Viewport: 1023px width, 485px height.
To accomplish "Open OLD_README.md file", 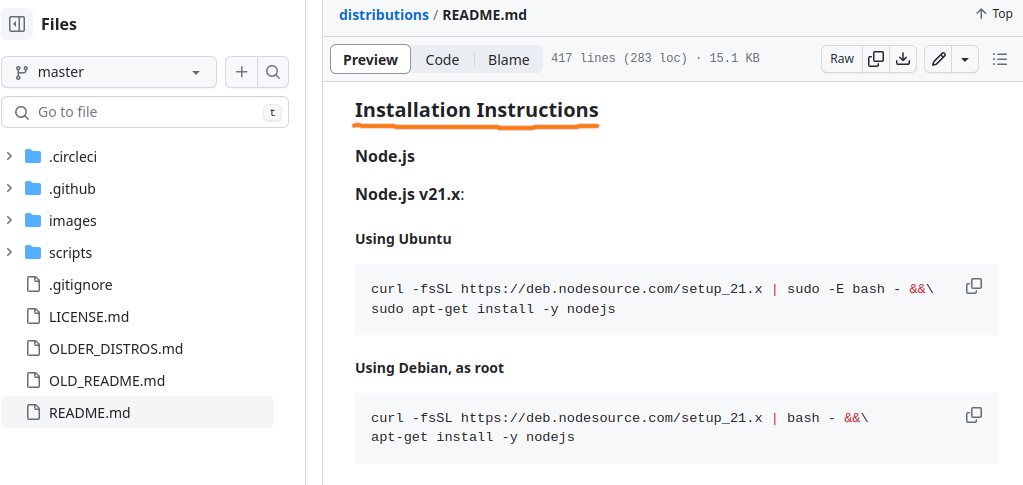I will coord(107,381).
